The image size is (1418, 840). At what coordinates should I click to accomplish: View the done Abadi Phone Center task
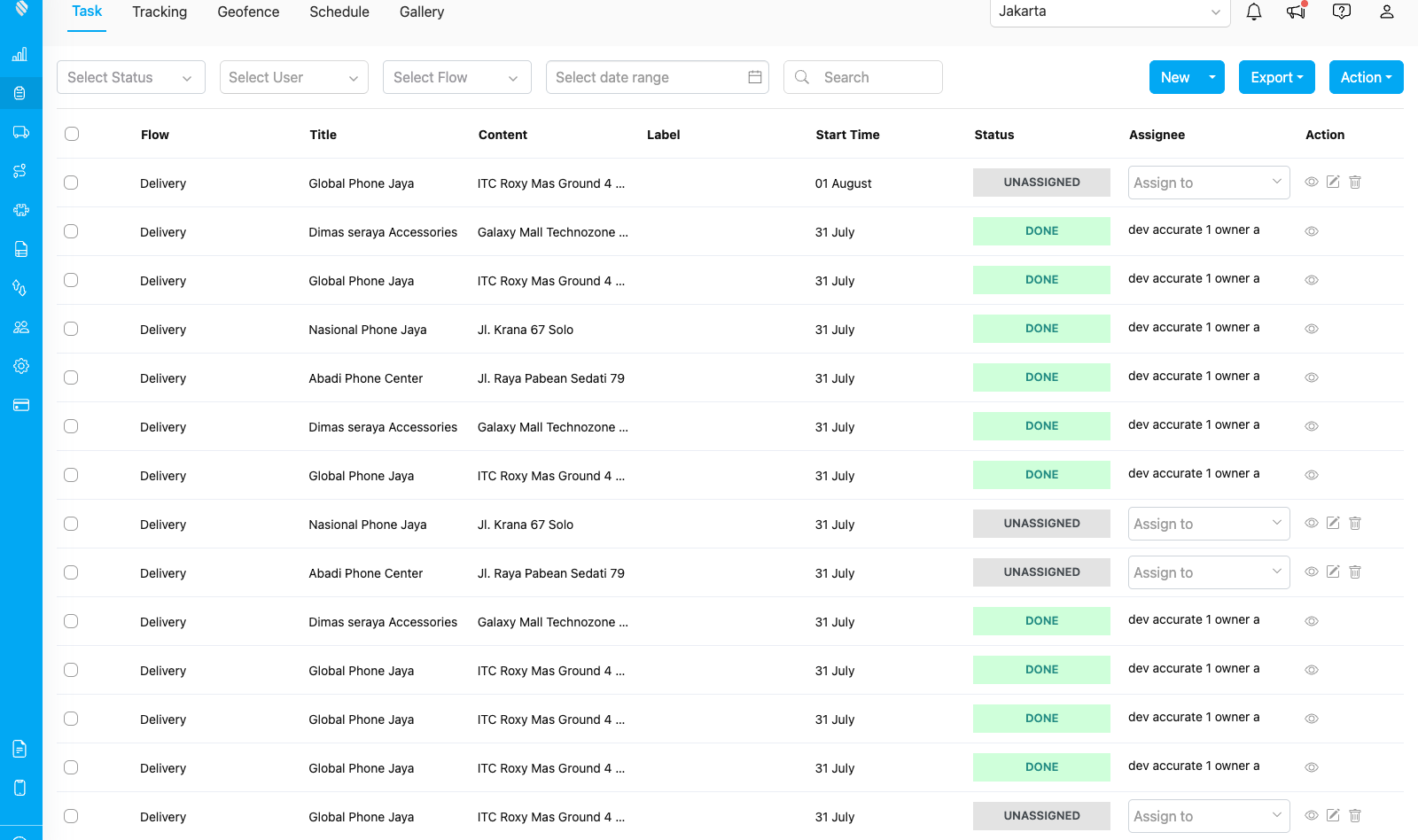pyautogui.click(x=1312, y=377)
